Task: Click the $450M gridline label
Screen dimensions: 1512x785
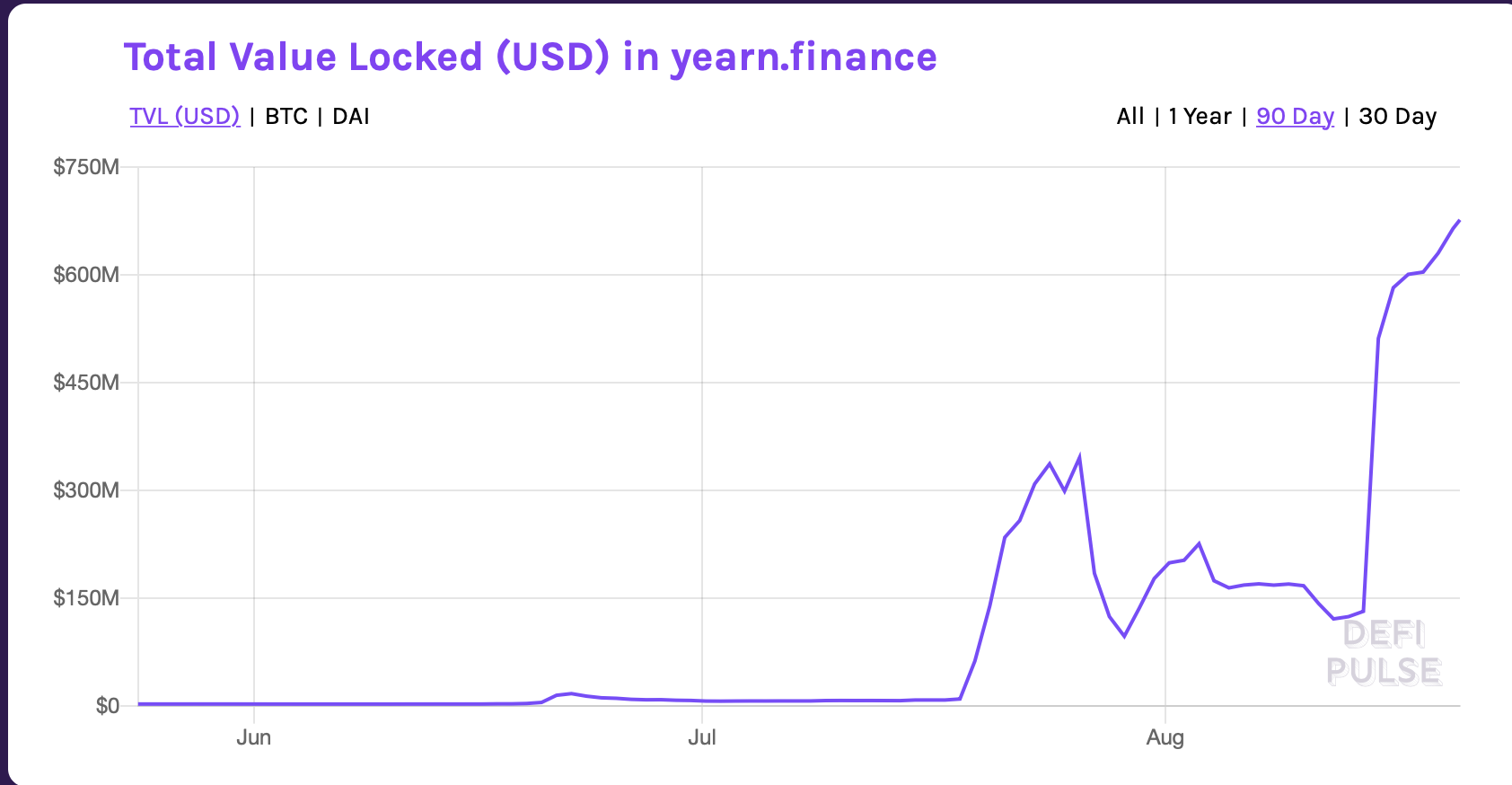Action: [x=84, y=382]
